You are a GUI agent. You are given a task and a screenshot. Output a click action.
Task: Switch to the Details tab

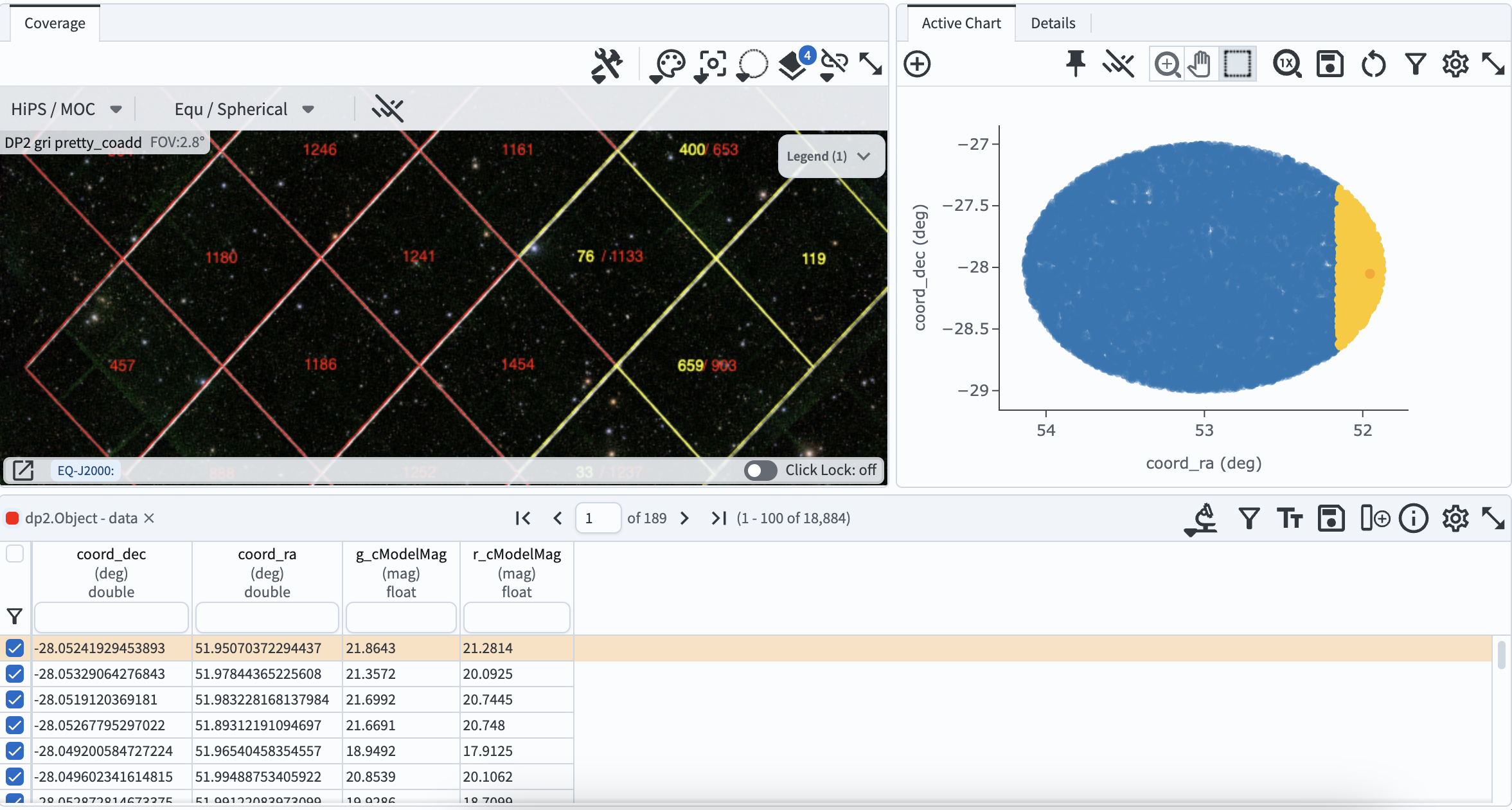1053,23
